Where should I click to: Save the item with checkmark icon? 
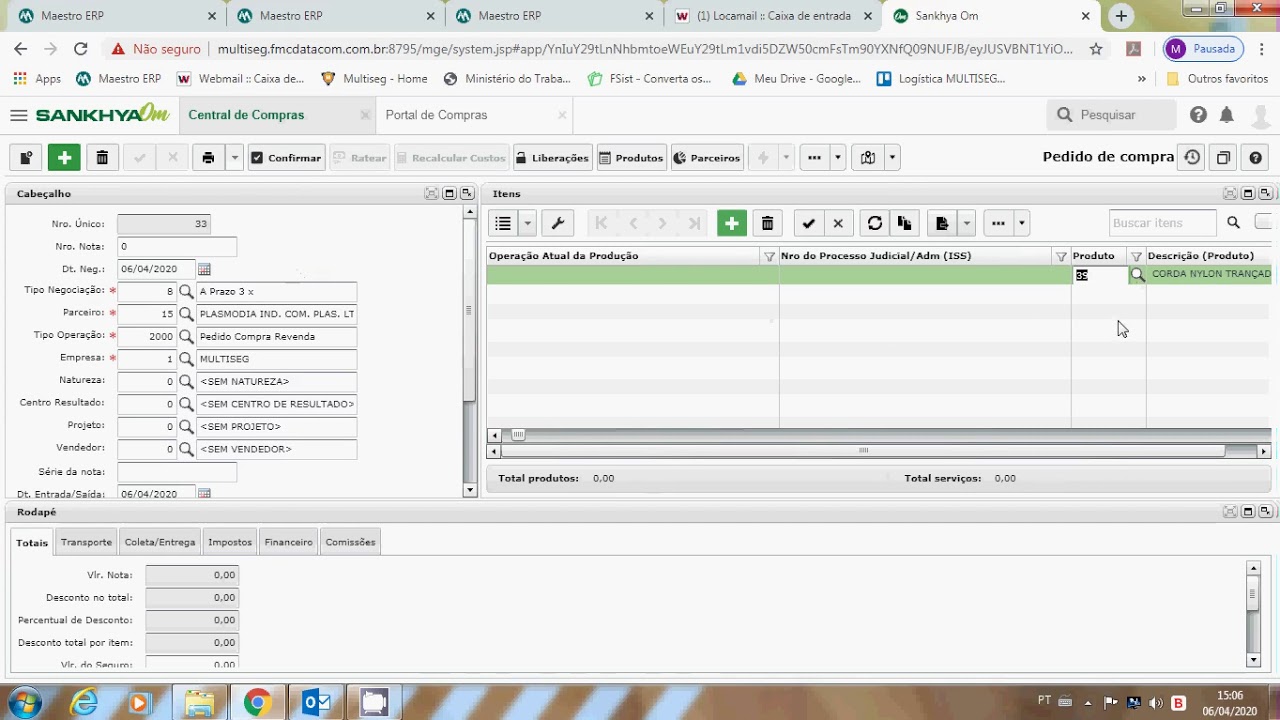click(x=808, y=223)
